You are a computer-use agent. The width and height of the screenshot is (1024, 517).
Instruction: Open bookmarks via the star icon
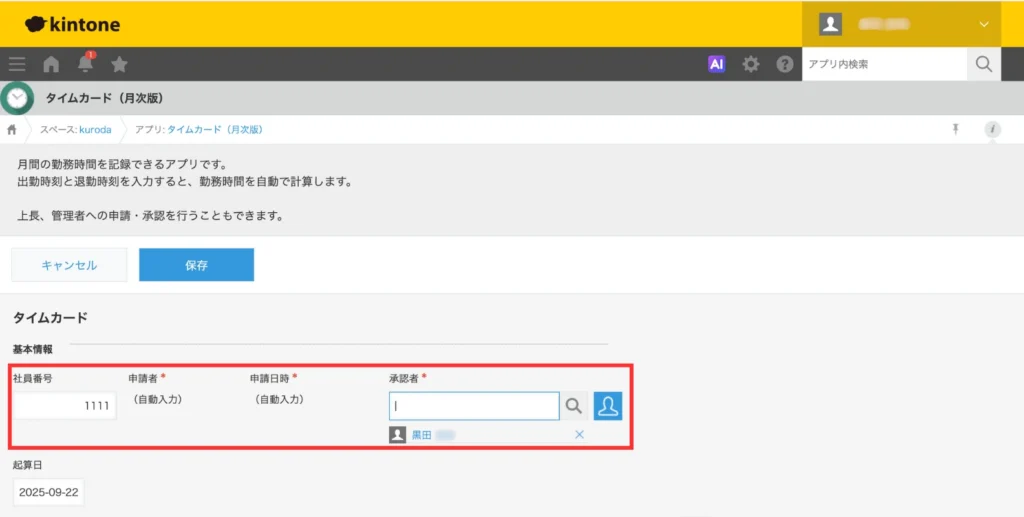(119, 64)
